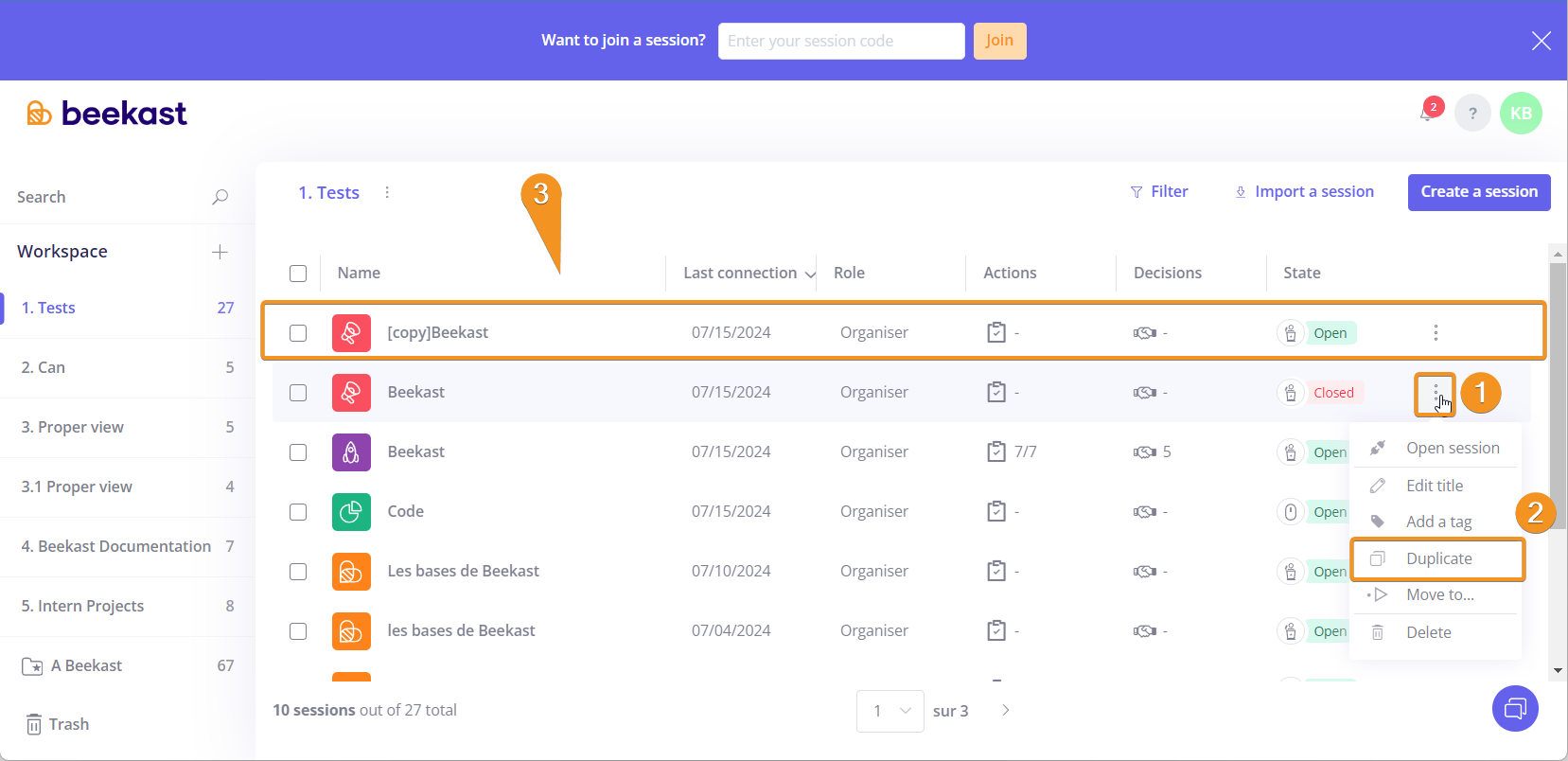This screenshot has width=1568, height=761.
Task: Click the Closed state badge
Action: pos(1333,393)
